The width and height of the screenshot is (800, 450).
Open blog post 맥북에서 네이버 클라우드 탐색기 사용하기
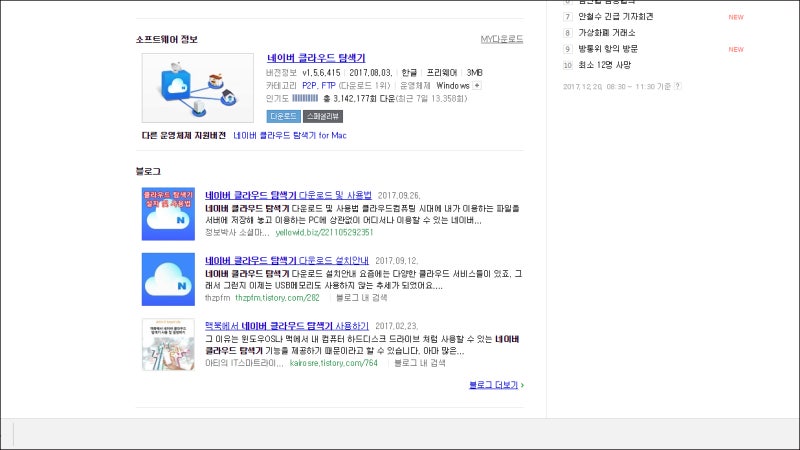point(287,326)
